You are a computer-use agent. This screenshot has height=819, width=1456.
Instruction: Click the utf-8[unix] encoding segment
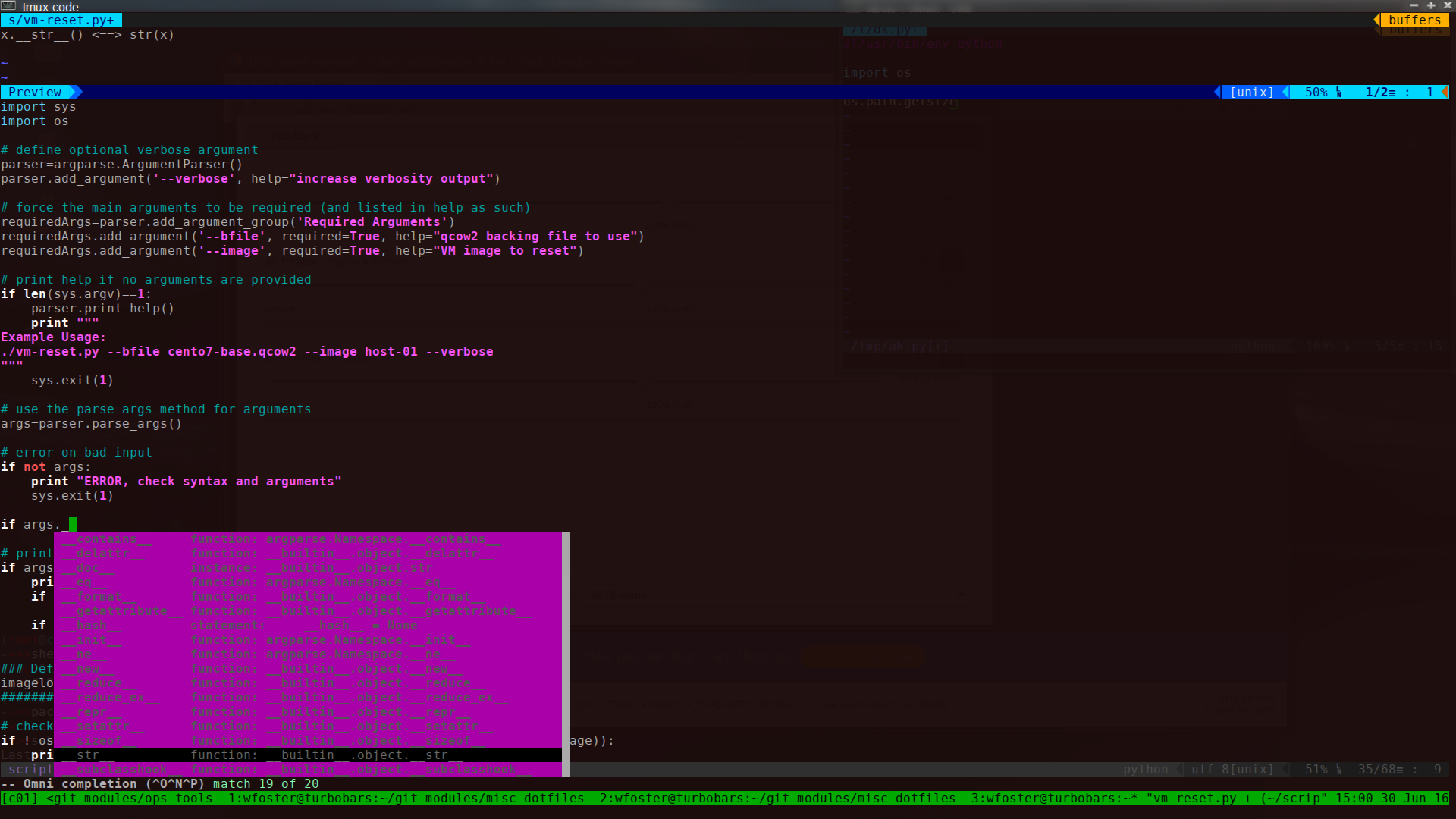[1232, 769]
